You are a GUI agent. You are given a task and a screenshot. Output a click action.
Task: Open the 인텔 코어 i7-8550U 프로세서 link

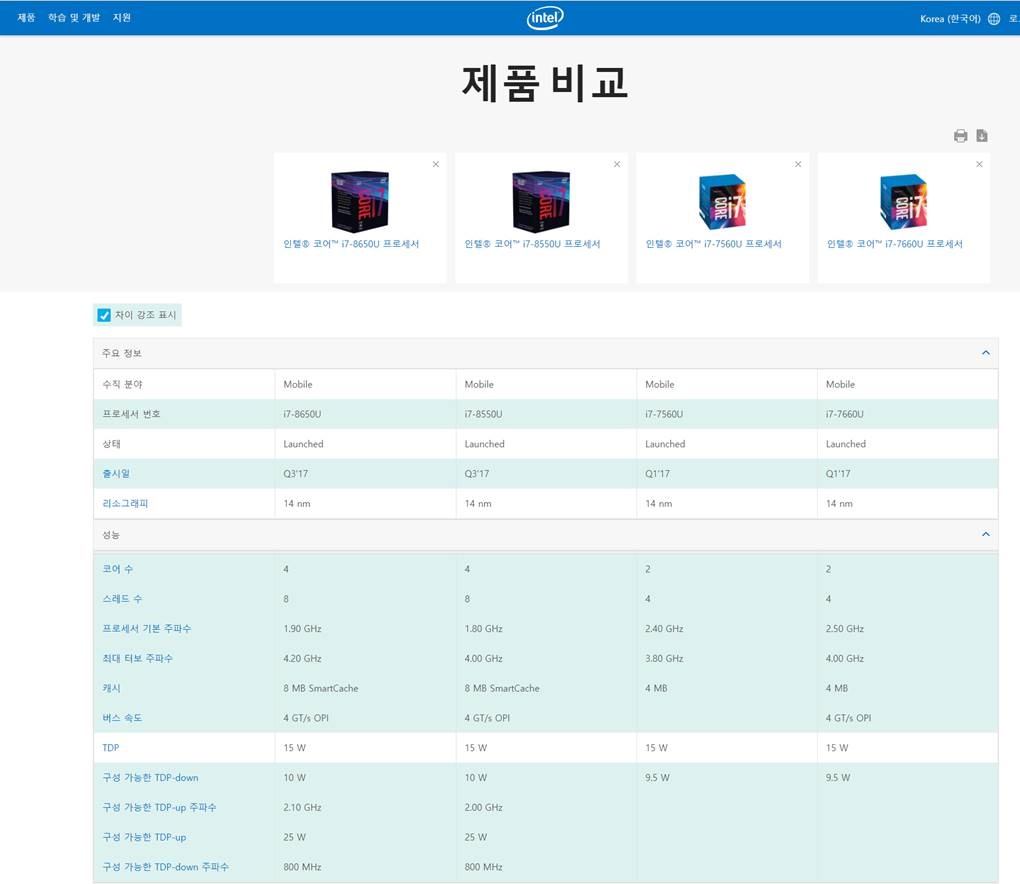tap(532, 244)
